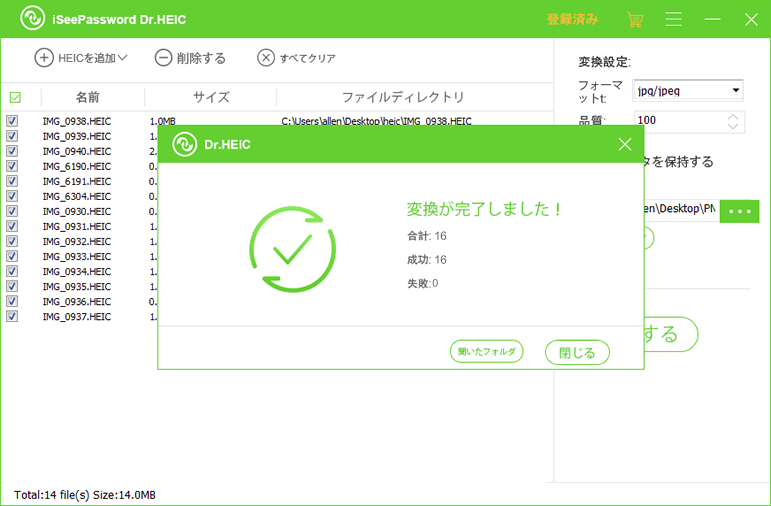Select the IMG_6190.HEIC file name
The image size is (771, 506).
coord(77,166)
